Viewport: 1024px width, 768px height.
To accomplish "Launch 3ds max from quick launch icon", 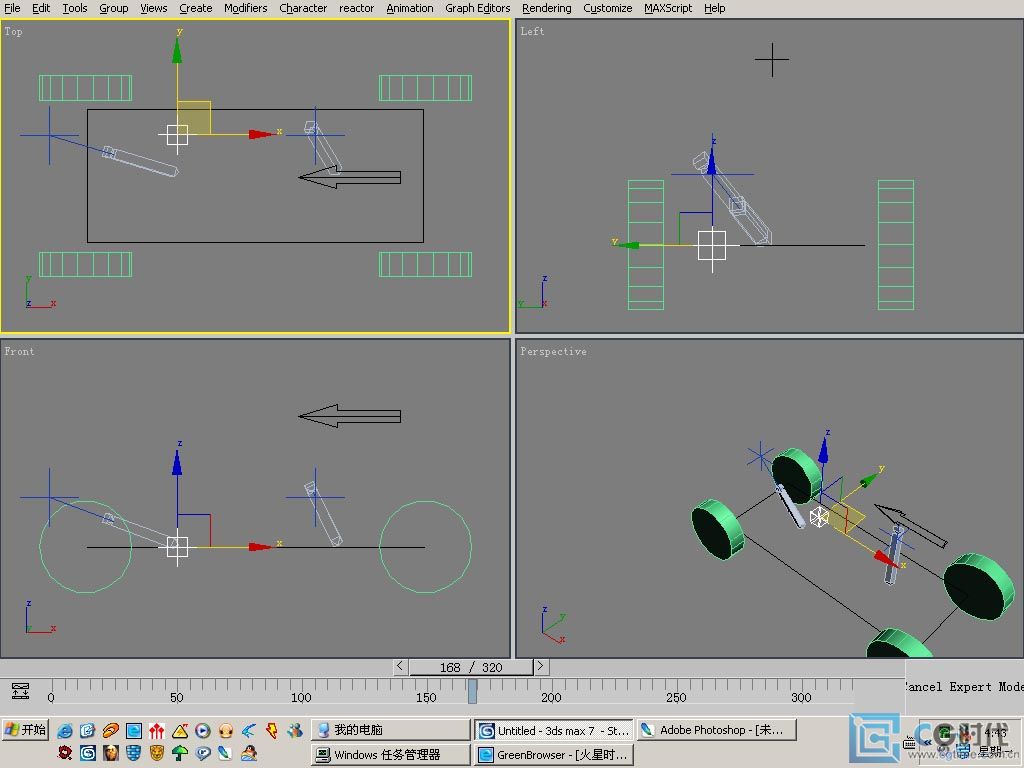I will (x=88, y=753).
